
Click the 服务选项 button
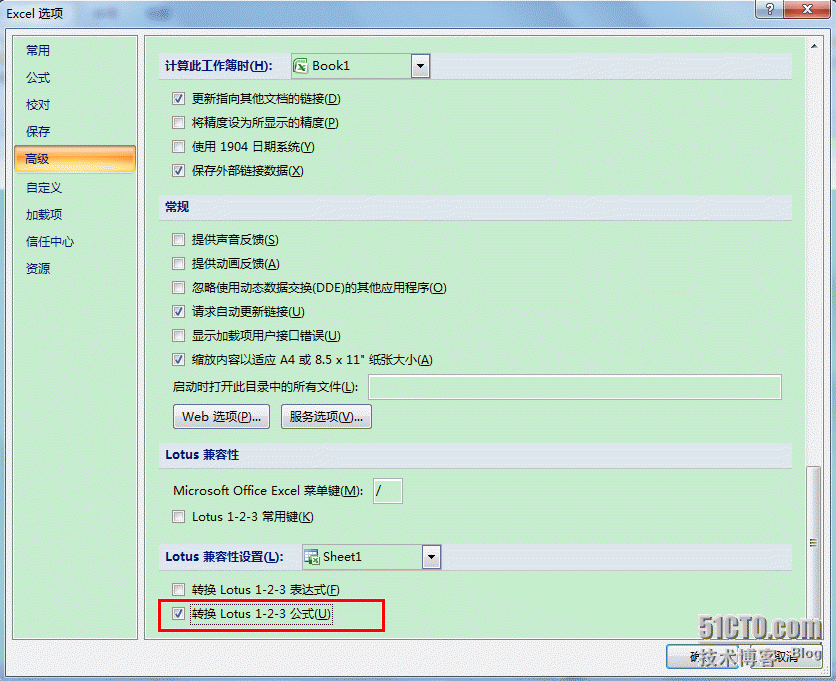(x=326, y=416)
